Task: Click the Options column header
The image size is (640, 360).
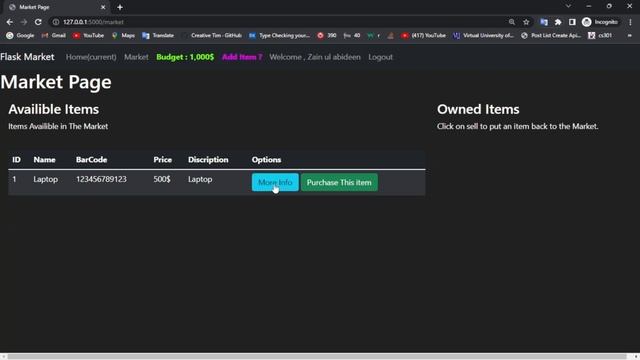Action: 267,160
